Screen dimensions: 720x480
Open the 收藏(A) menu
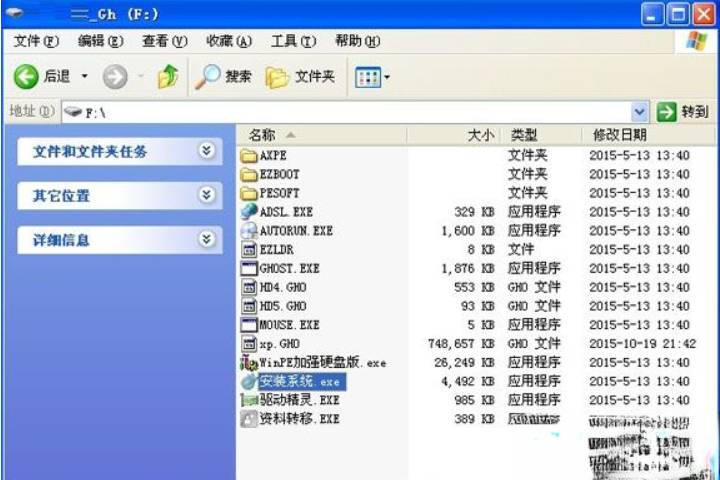pyautogui.click(x=229, y=41)
